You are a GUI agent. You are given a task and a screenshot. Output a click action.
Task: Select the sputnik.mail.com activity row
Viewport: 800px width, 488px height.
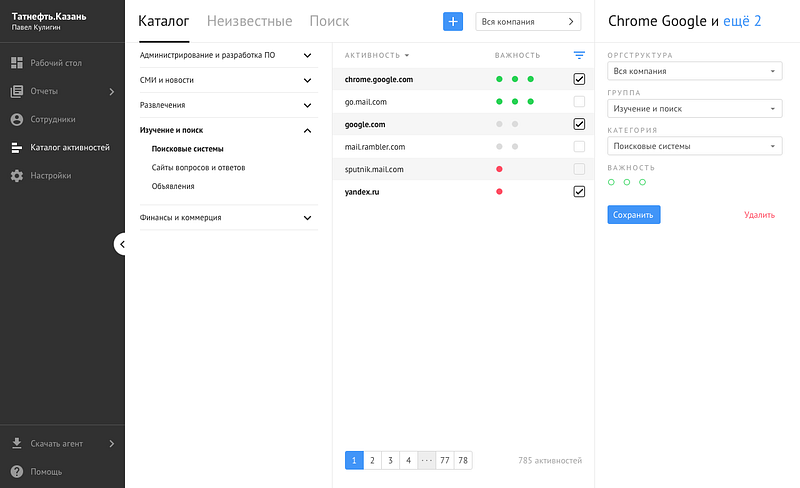pyautogui.click(x=463, y=169)
